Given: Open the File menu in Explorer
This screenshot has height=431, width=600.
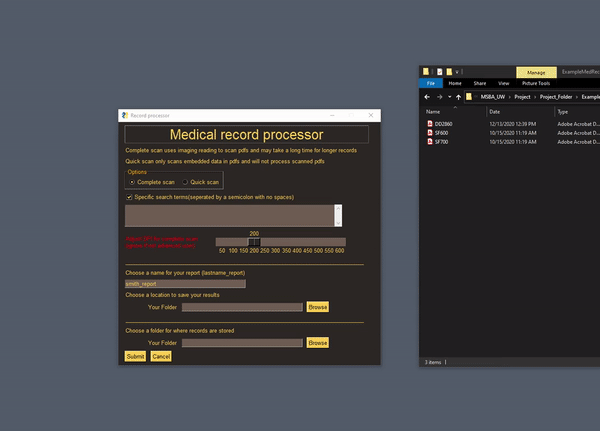Looking at the screenshot, I should click(430, 83).
